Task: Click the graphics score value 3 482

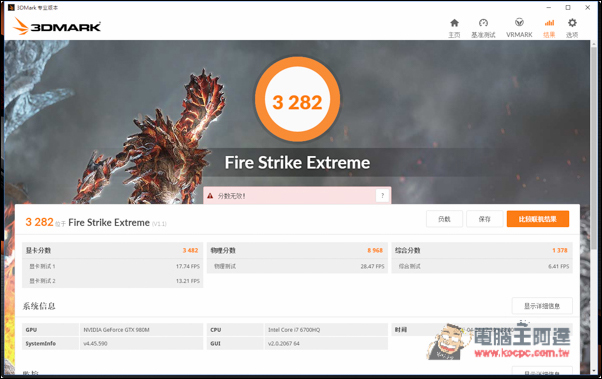Action: point(190,250)
